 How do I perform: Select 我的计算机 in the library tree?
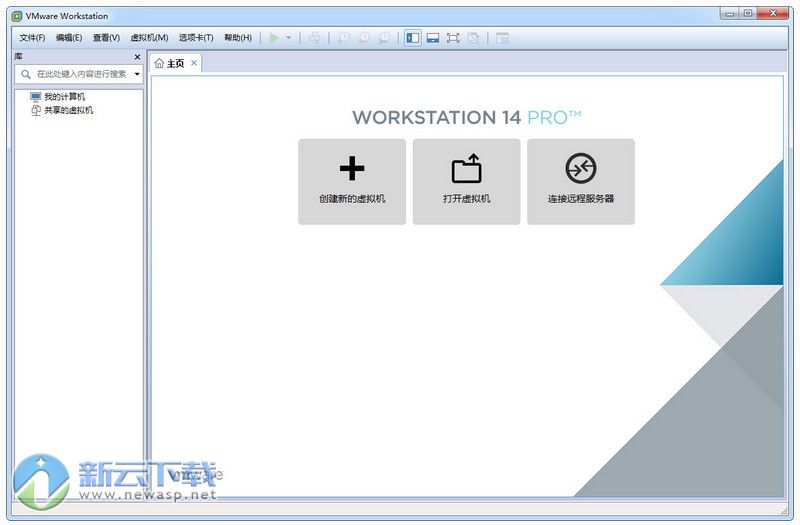click(65, 97)
